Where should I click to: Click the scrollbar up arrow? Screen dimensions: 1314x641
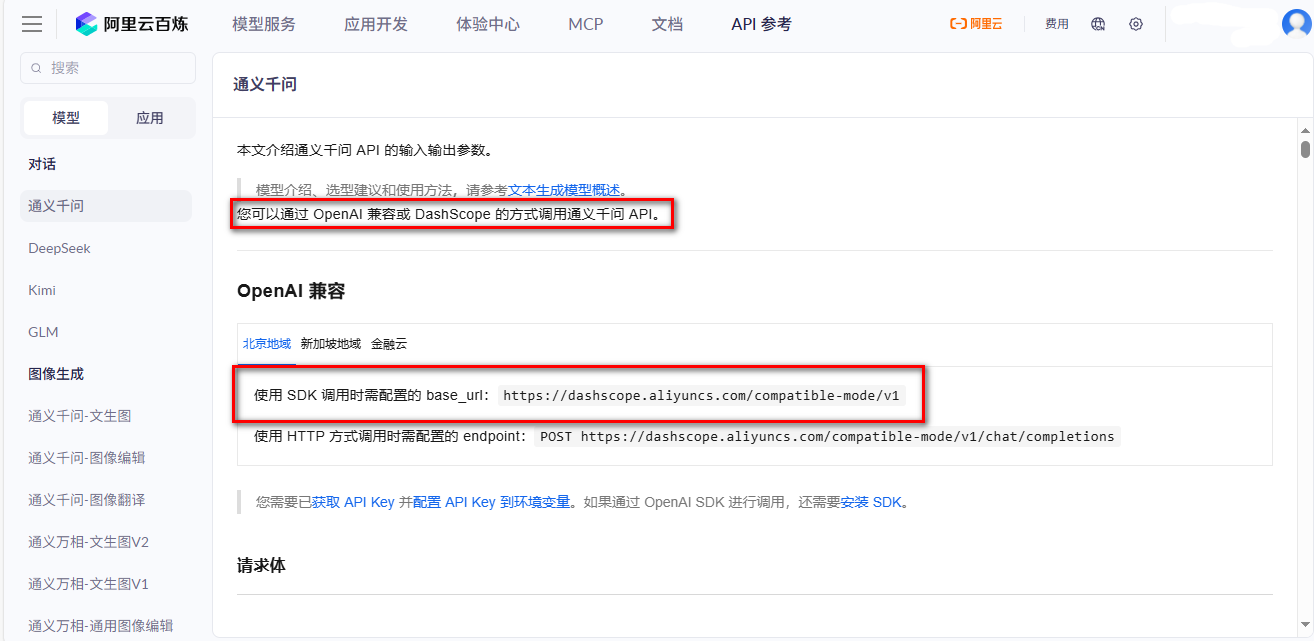[x=1305, y=130]
